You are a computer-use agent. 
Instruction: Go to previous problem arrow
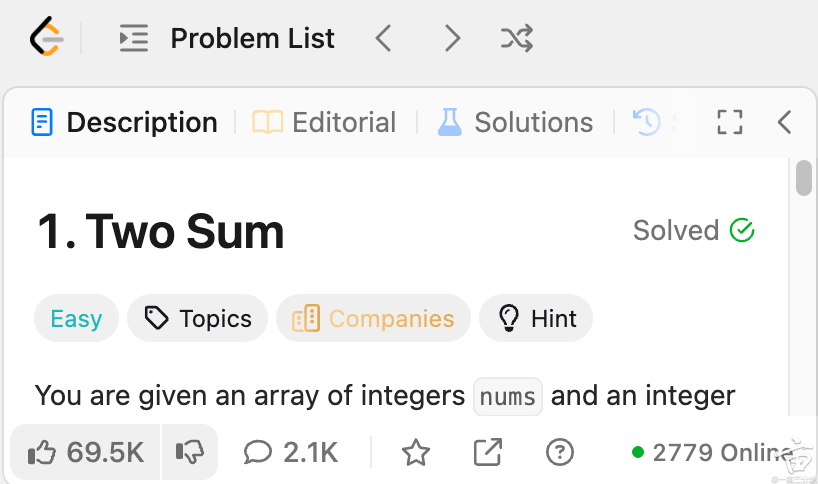(383, 38)
